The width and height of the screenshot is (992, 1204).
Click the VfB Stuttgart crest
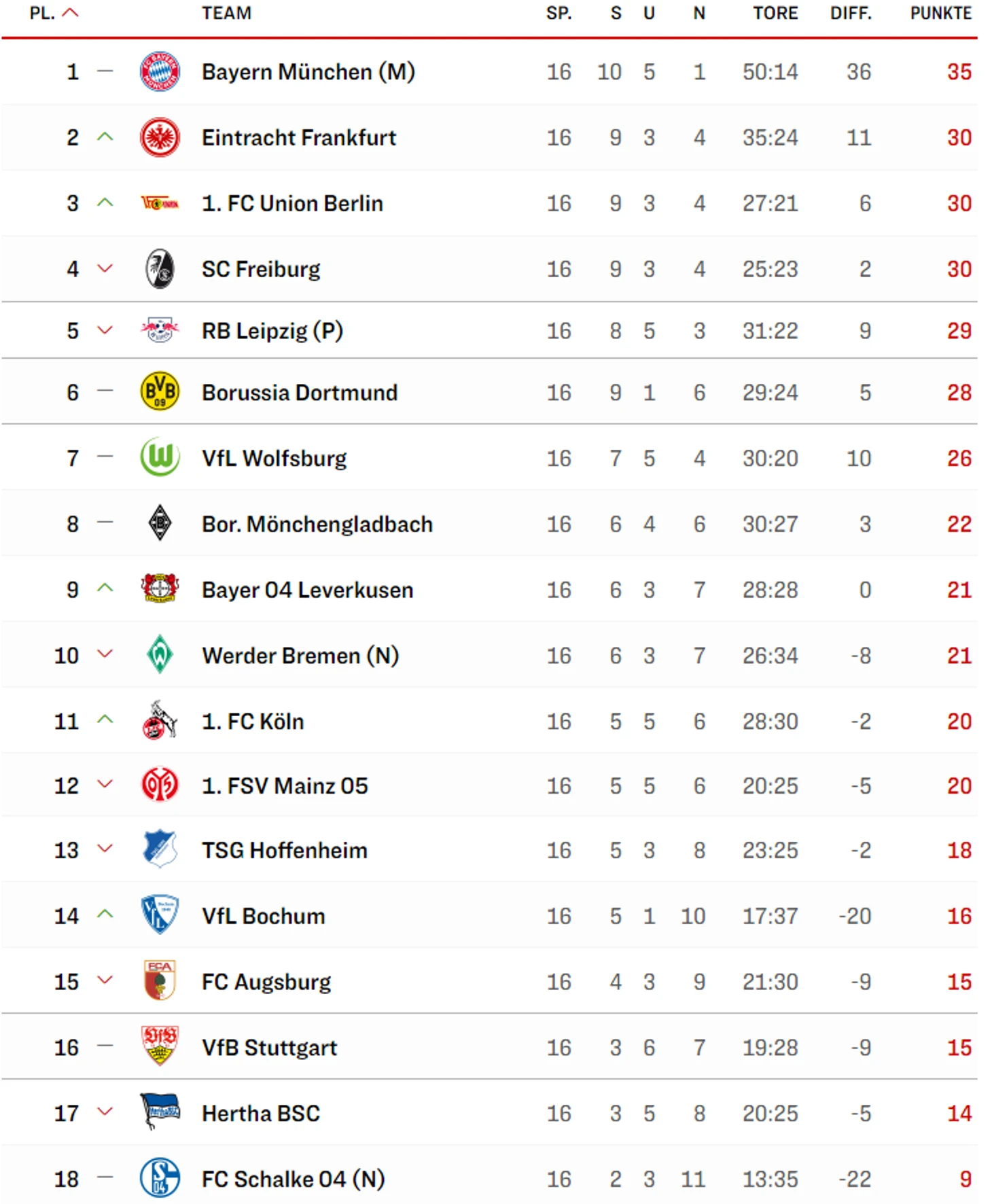click(160, 1046)
